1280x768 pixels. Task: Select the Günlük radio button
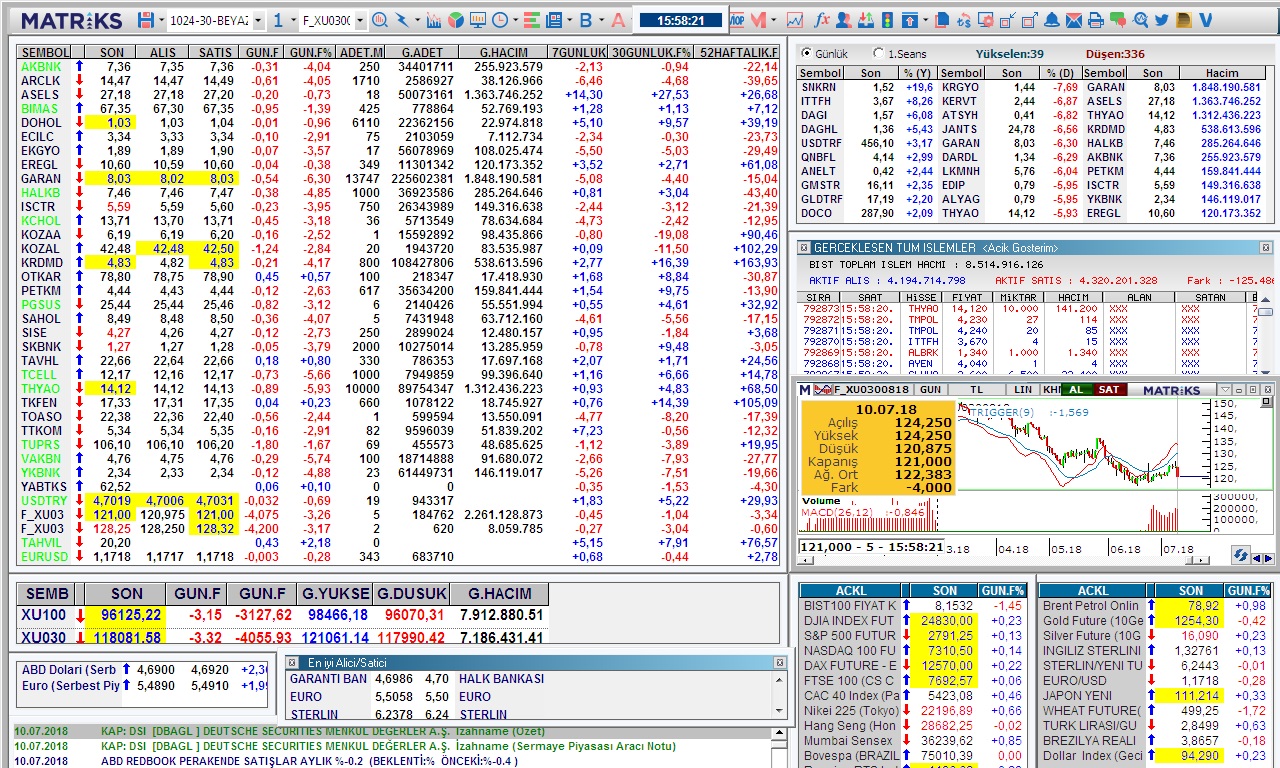(806, 53)
